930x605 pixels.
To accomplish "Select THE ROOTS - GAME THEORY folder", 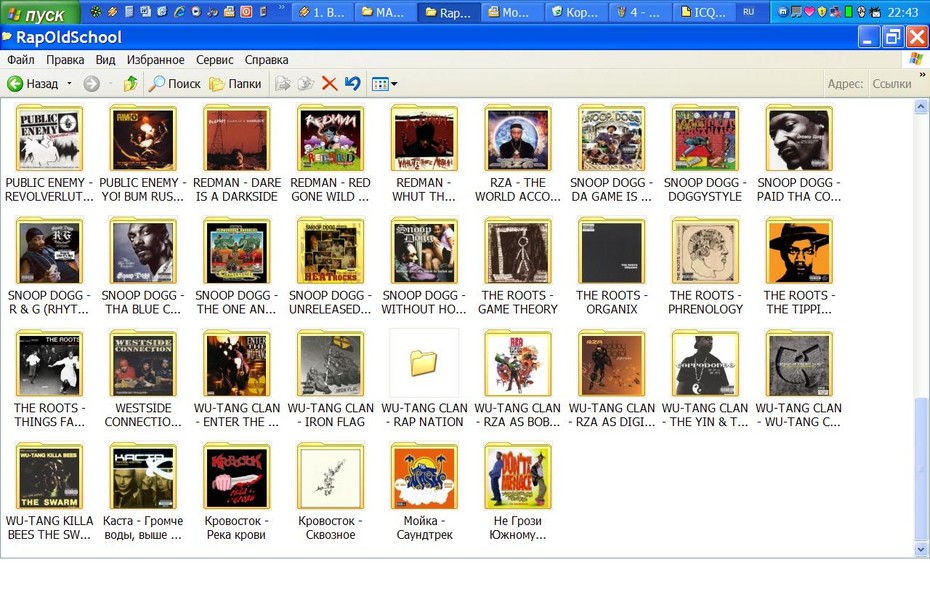I will tap(518, 266).
